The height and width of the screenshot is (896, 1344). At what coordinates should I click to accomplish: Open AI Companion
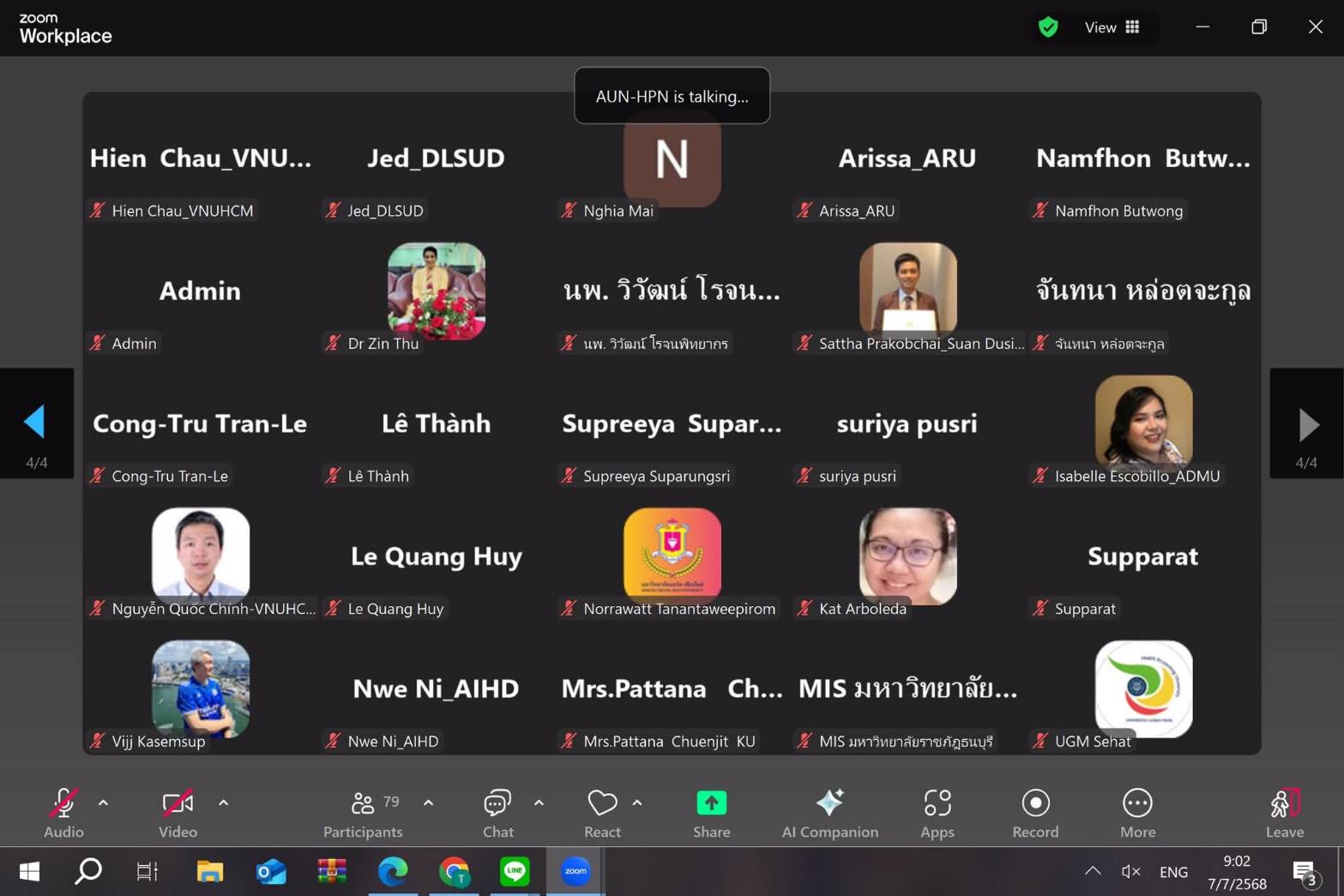829,813
